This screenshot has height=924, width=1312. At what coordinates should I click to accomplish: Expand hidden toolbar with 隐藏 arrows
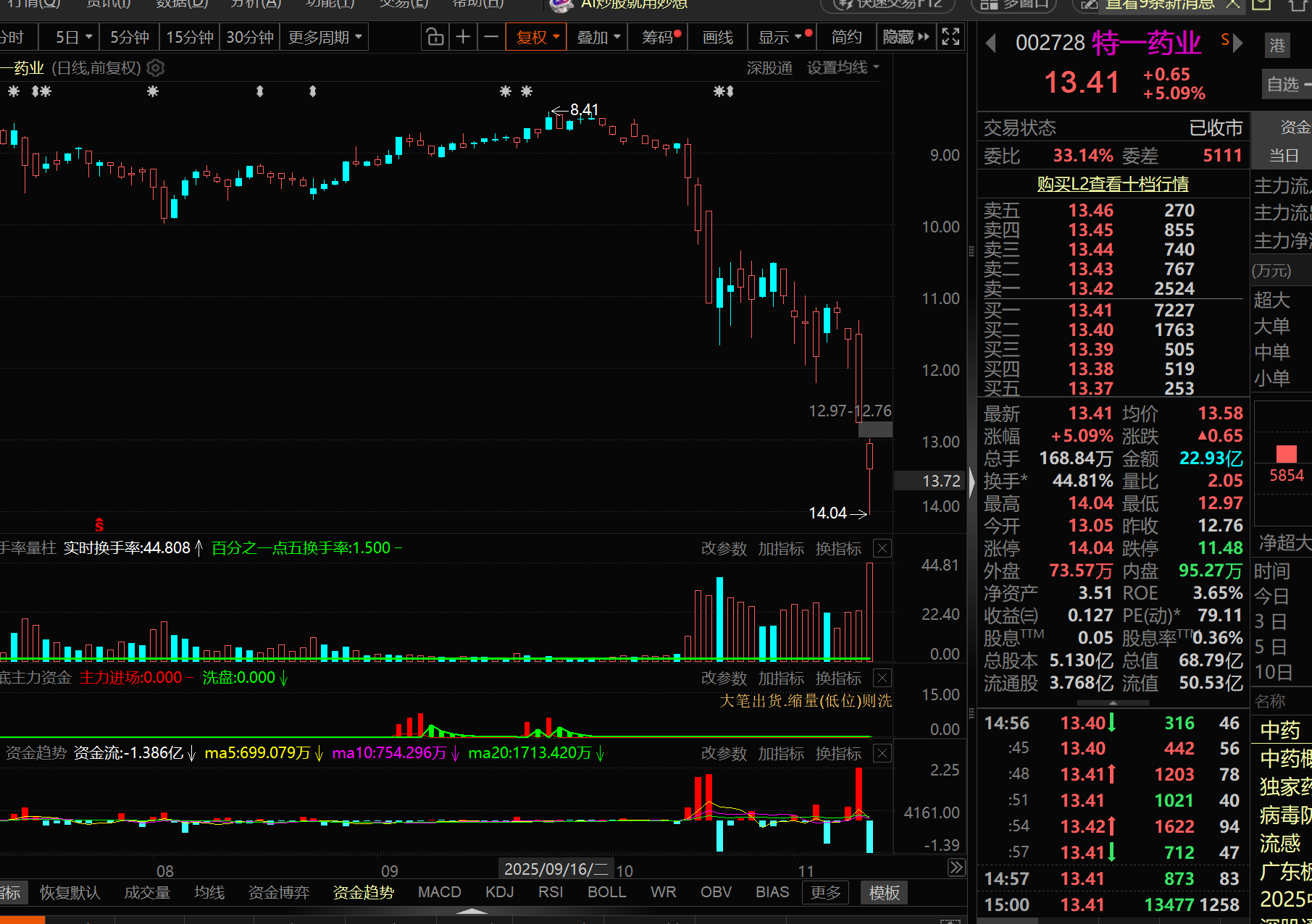pyautogui.click(x=906, y=37)
